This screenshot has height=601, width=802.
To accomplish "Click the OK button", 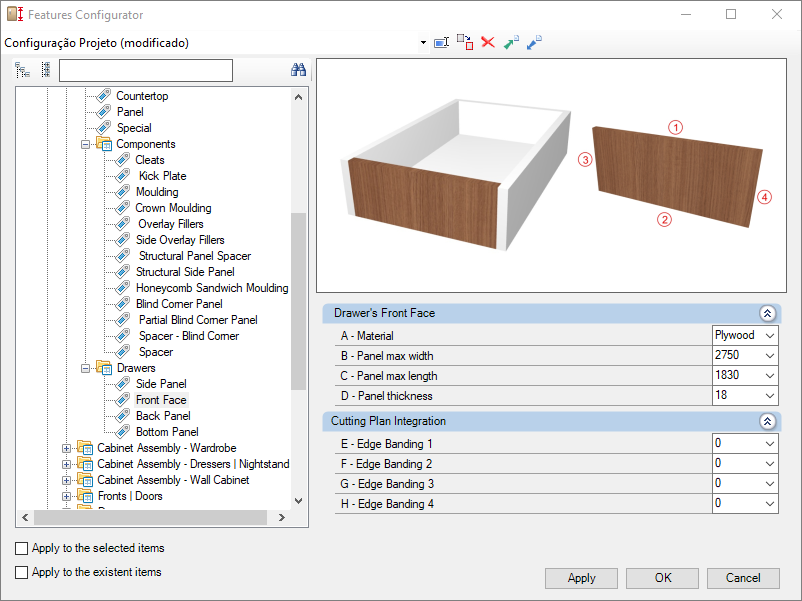I will (x=662, y=578).
